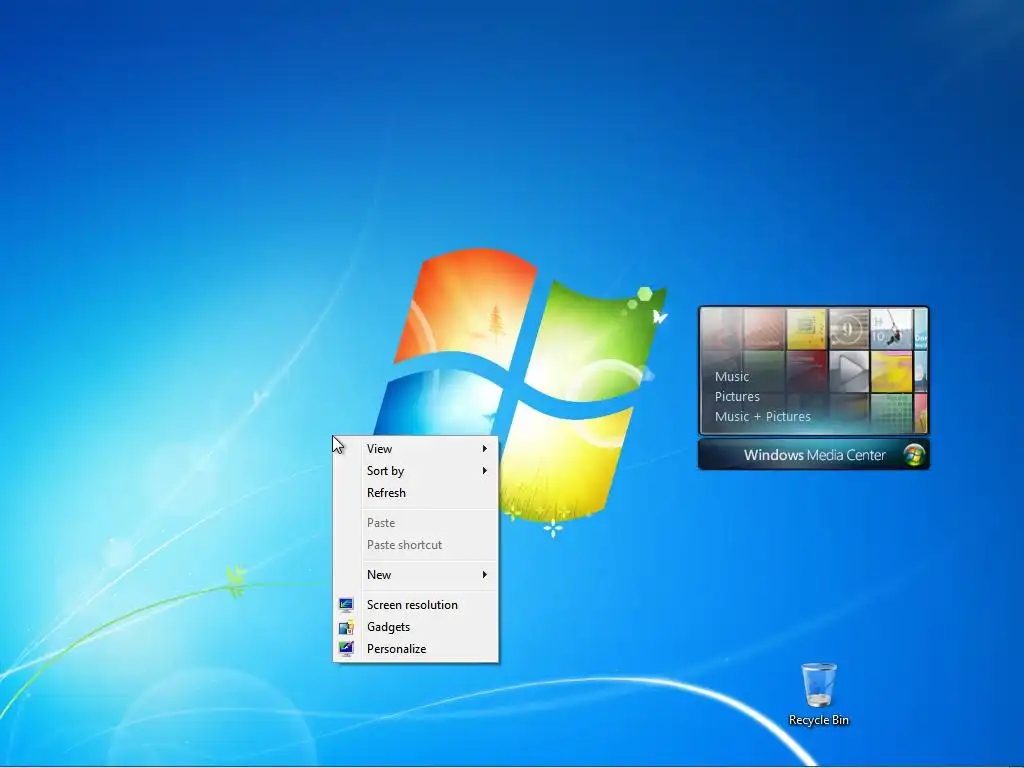Open the Sort by submenu
Screen dimensions: 1024x768
(x=415, y=471)
